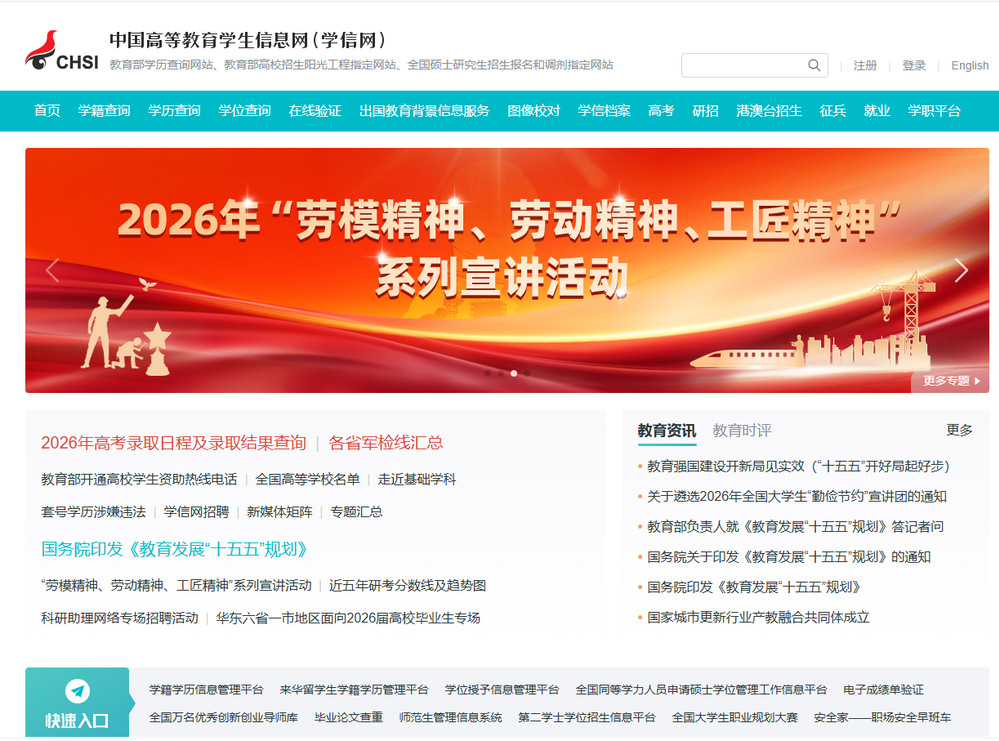999x741 pixels.
Task: Open news 国家城市更新行业产教融合共同体成立
Action: [x=758, y=617]
